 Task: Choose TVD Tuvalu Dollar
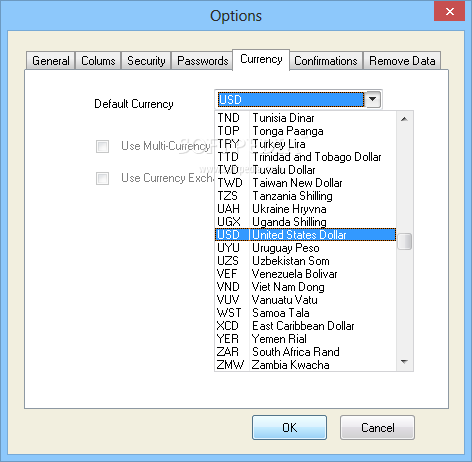click(305, 170)
